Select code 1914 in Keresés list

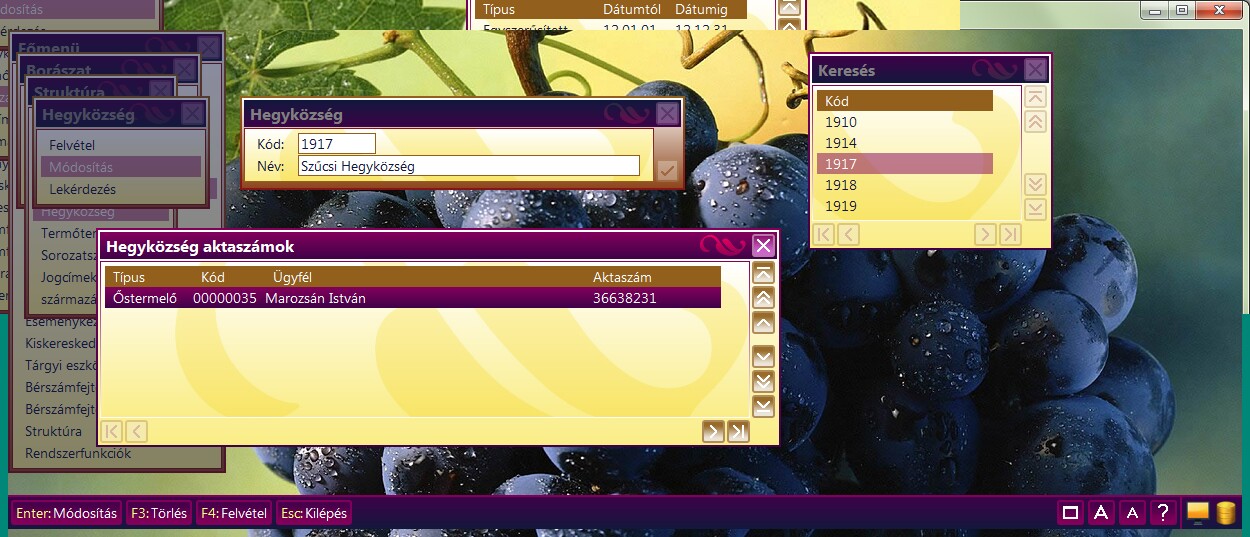(905, 143)
